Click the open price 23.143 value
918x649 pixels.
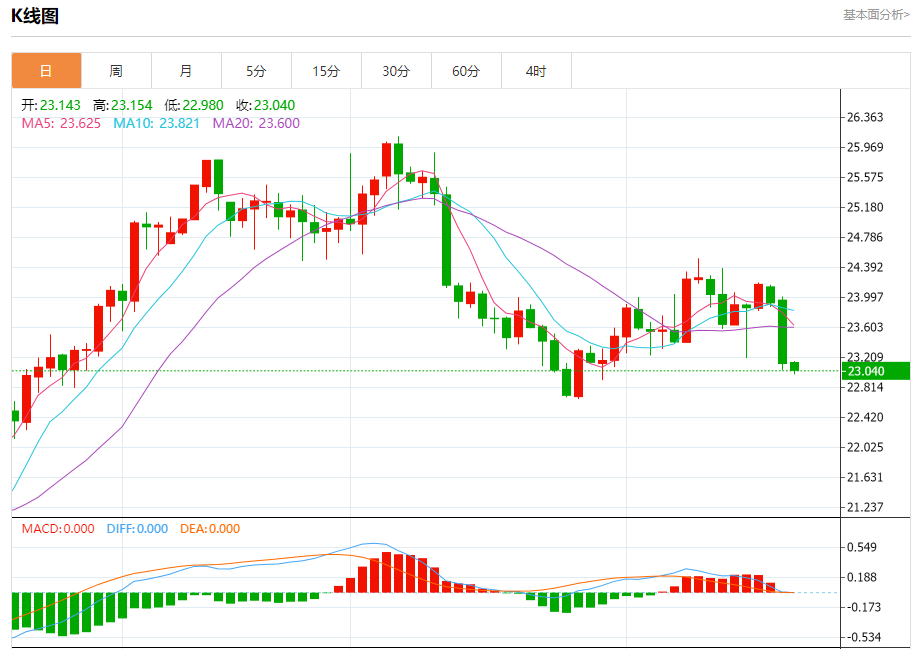(60, 105)
